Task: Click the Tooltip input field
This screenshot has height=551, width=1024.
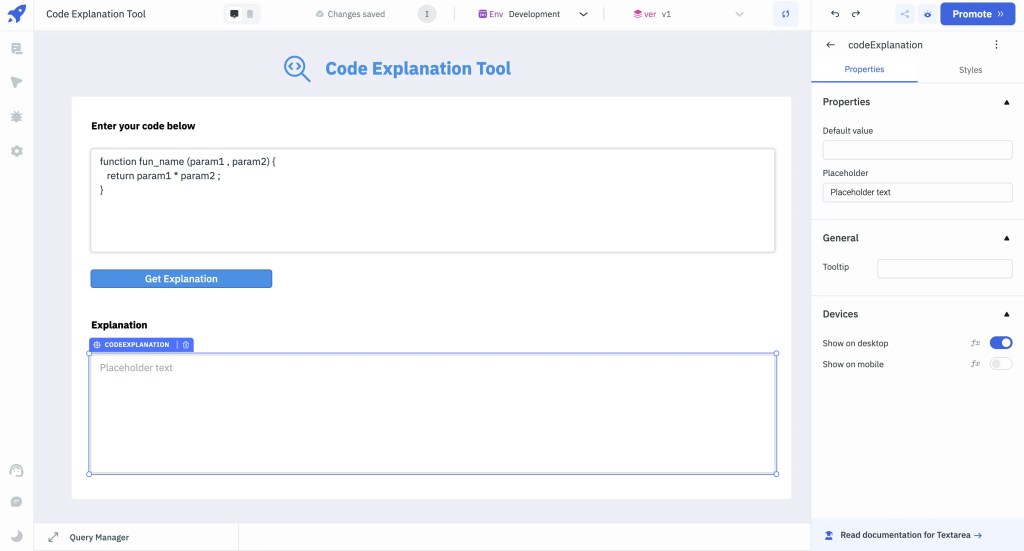Action: (x=944, y=268)
